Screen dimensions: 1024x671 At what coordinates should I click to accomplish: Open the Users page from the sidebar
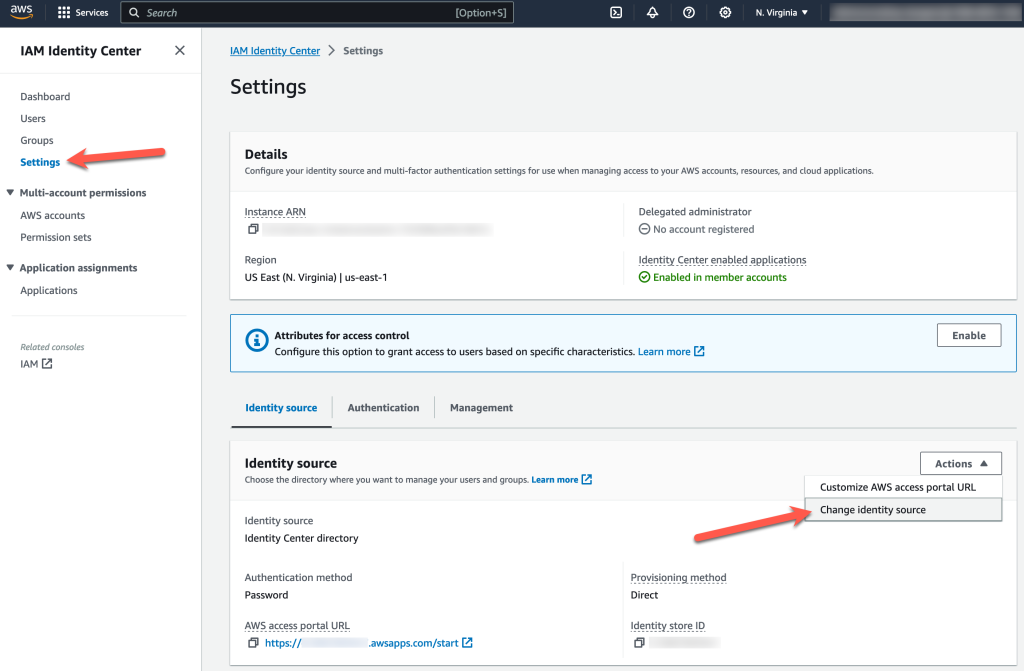pyautogui.click(x=32, y=118)
